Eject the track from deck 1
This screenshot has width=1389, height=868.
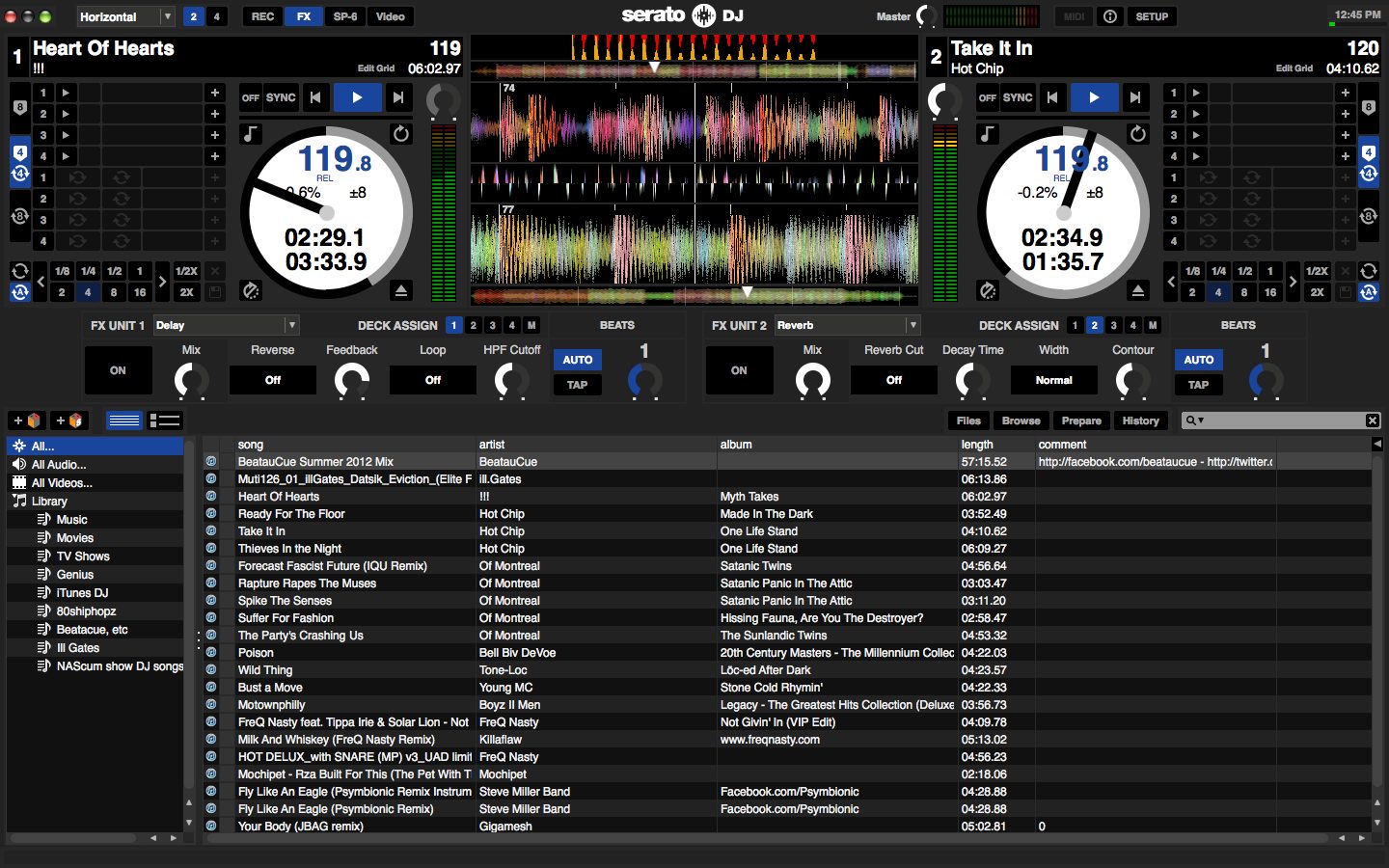point(401,290)
